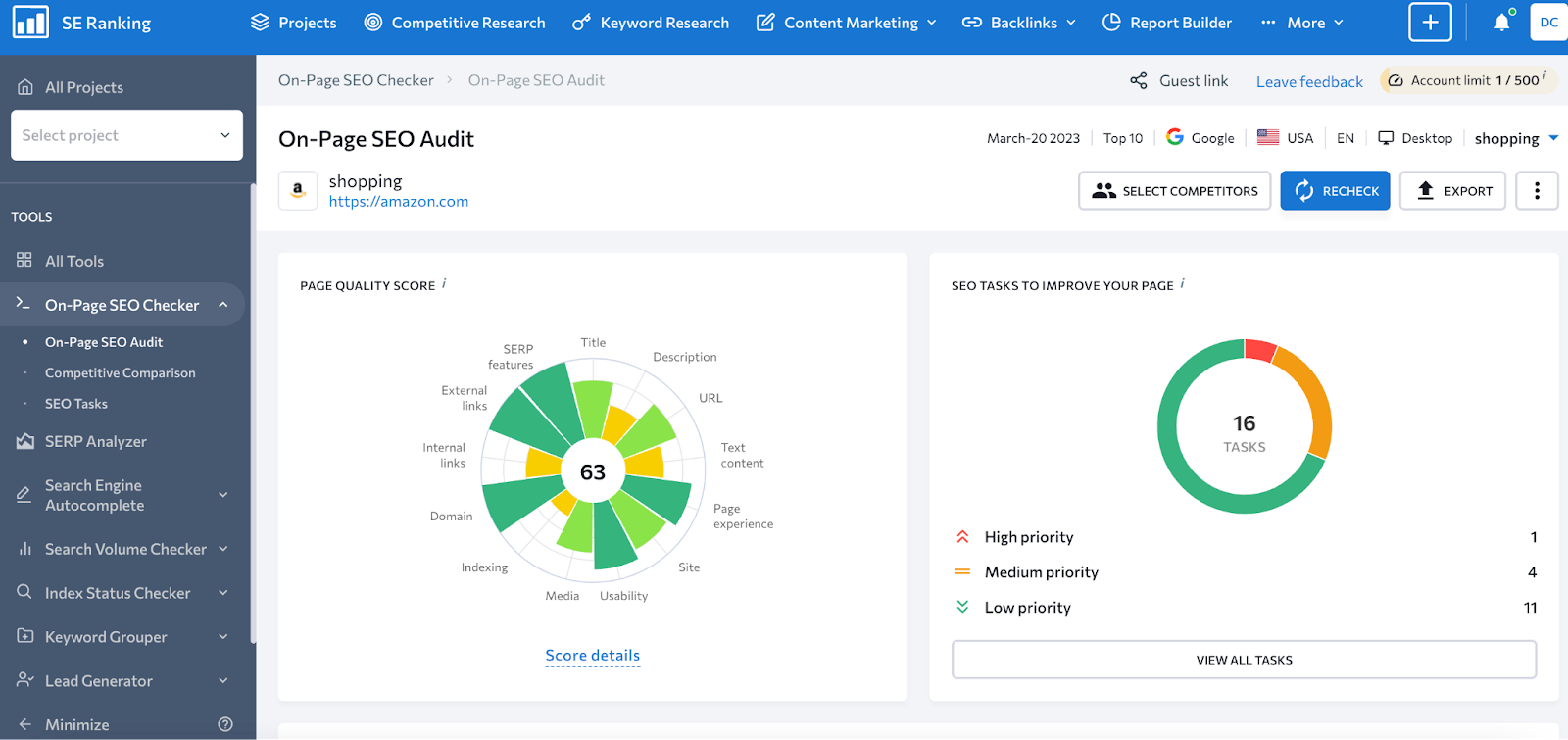Click the red segment of tasks donut
Viewport: 1568px width, 740px height.
1259,349
